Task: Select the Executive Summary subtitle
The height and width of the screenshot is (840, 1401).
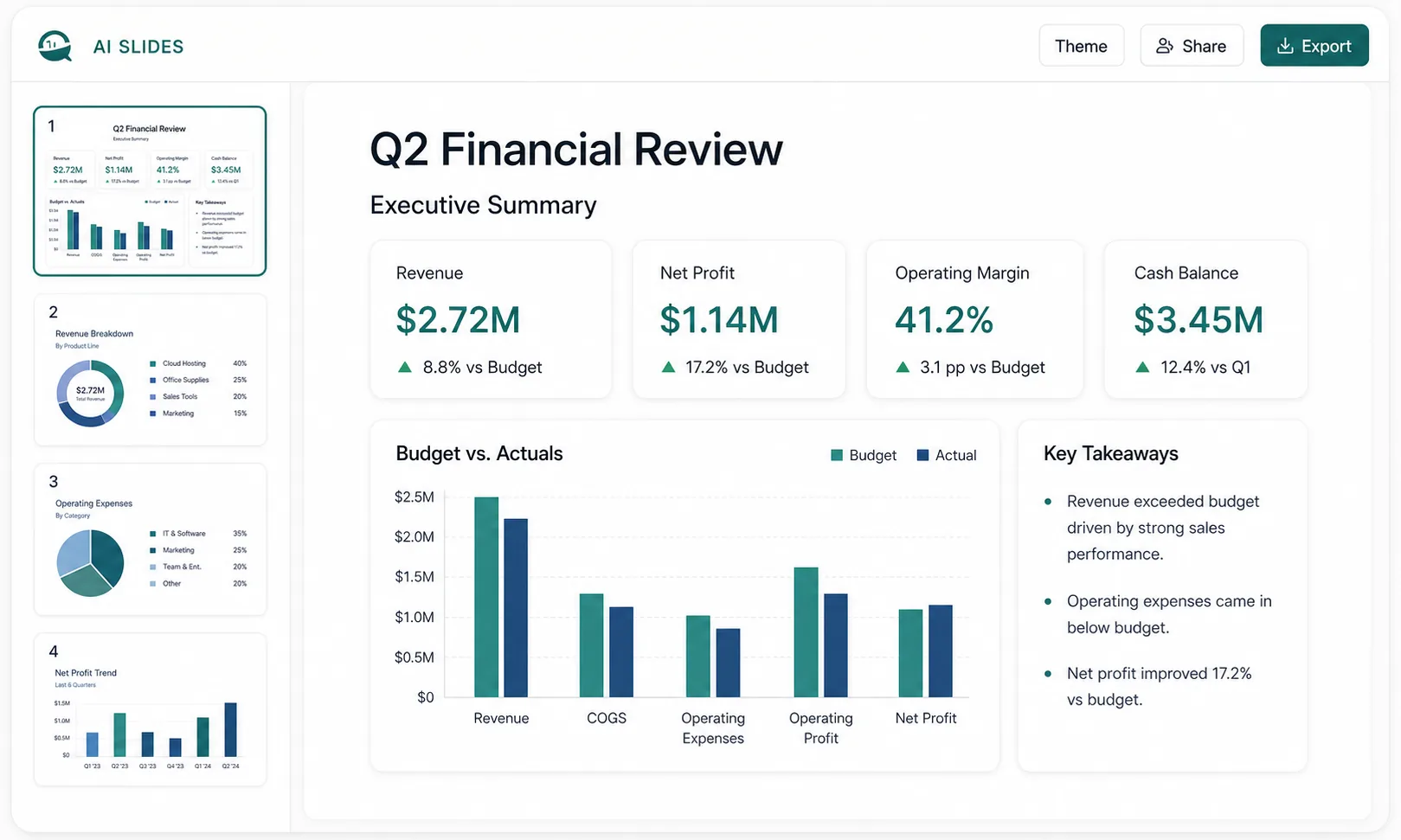Action: point(484,205)
